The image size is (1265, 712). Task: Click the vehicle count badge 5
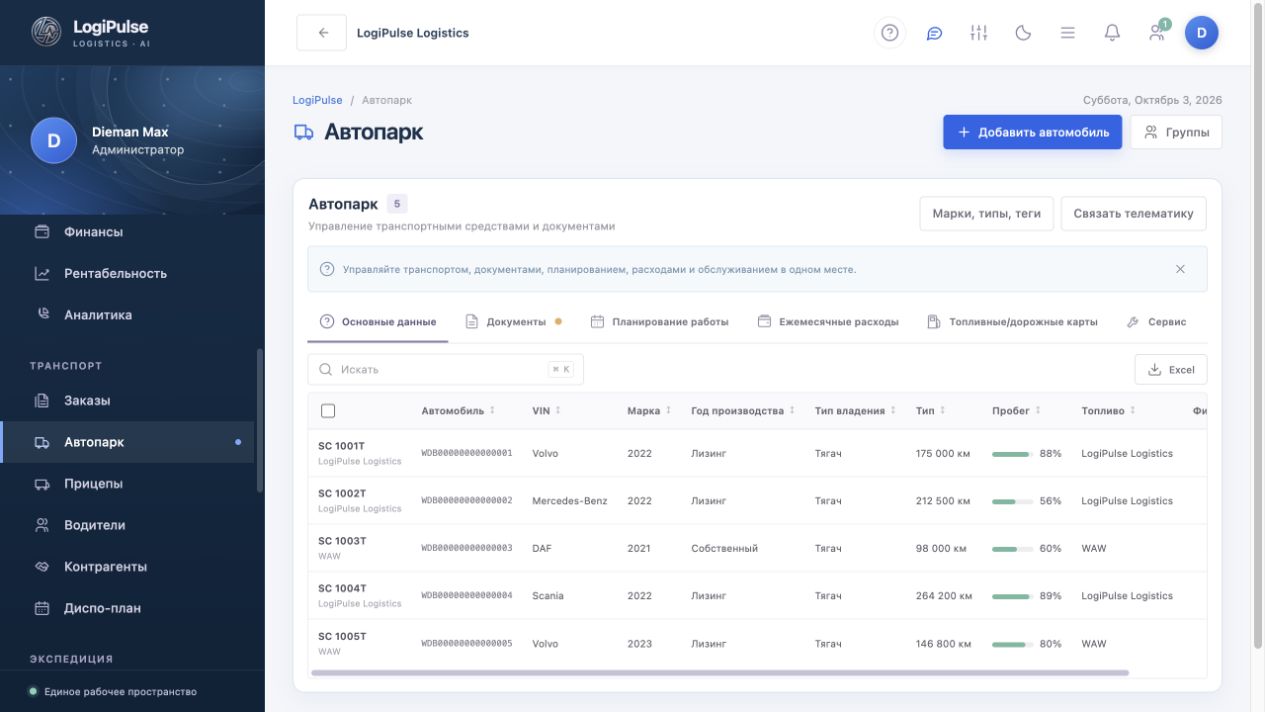[x=397, y=204]
